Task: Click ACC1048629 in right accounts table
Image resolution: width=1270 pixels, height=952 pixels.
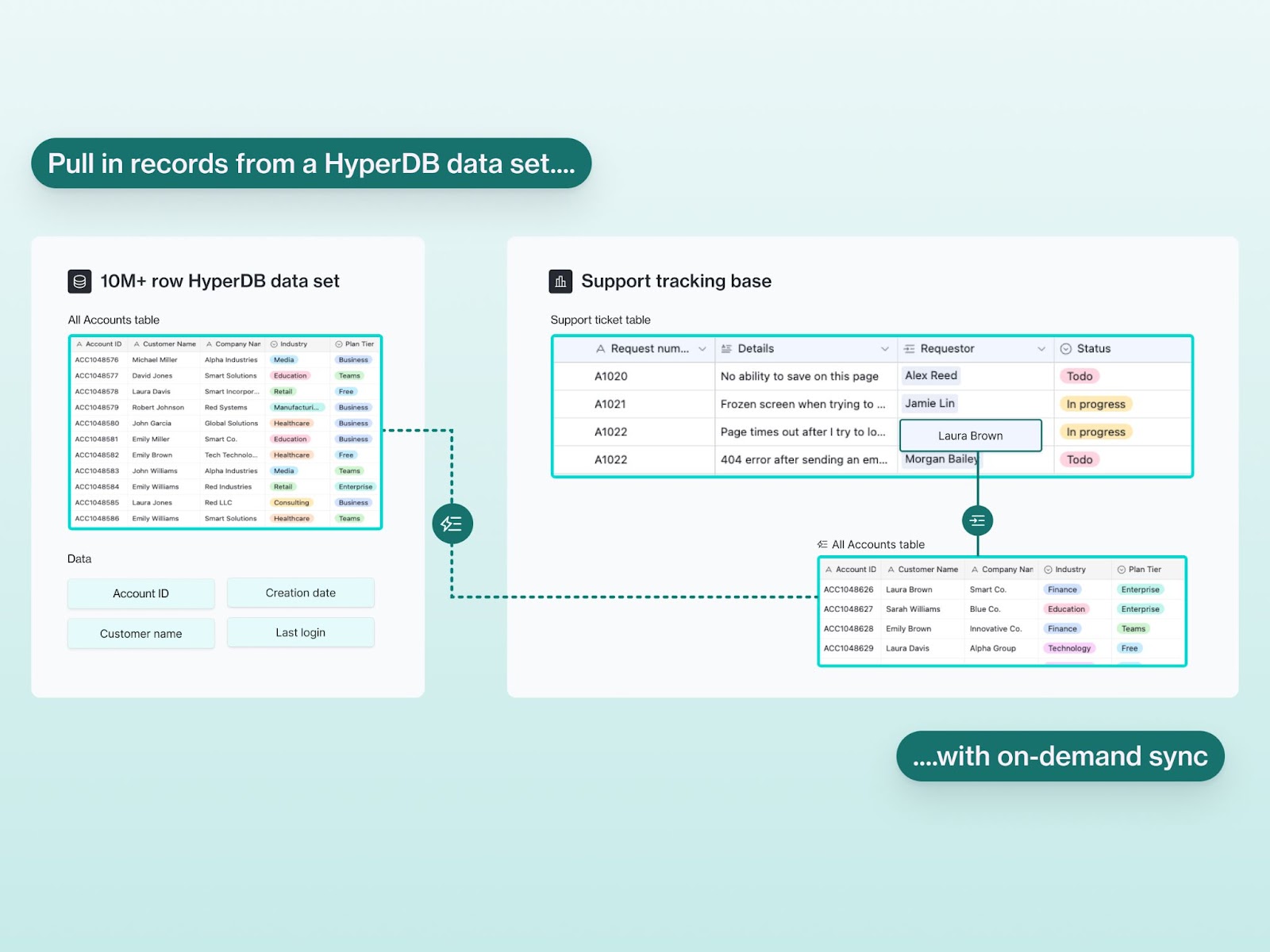Action: pos(849,648)
